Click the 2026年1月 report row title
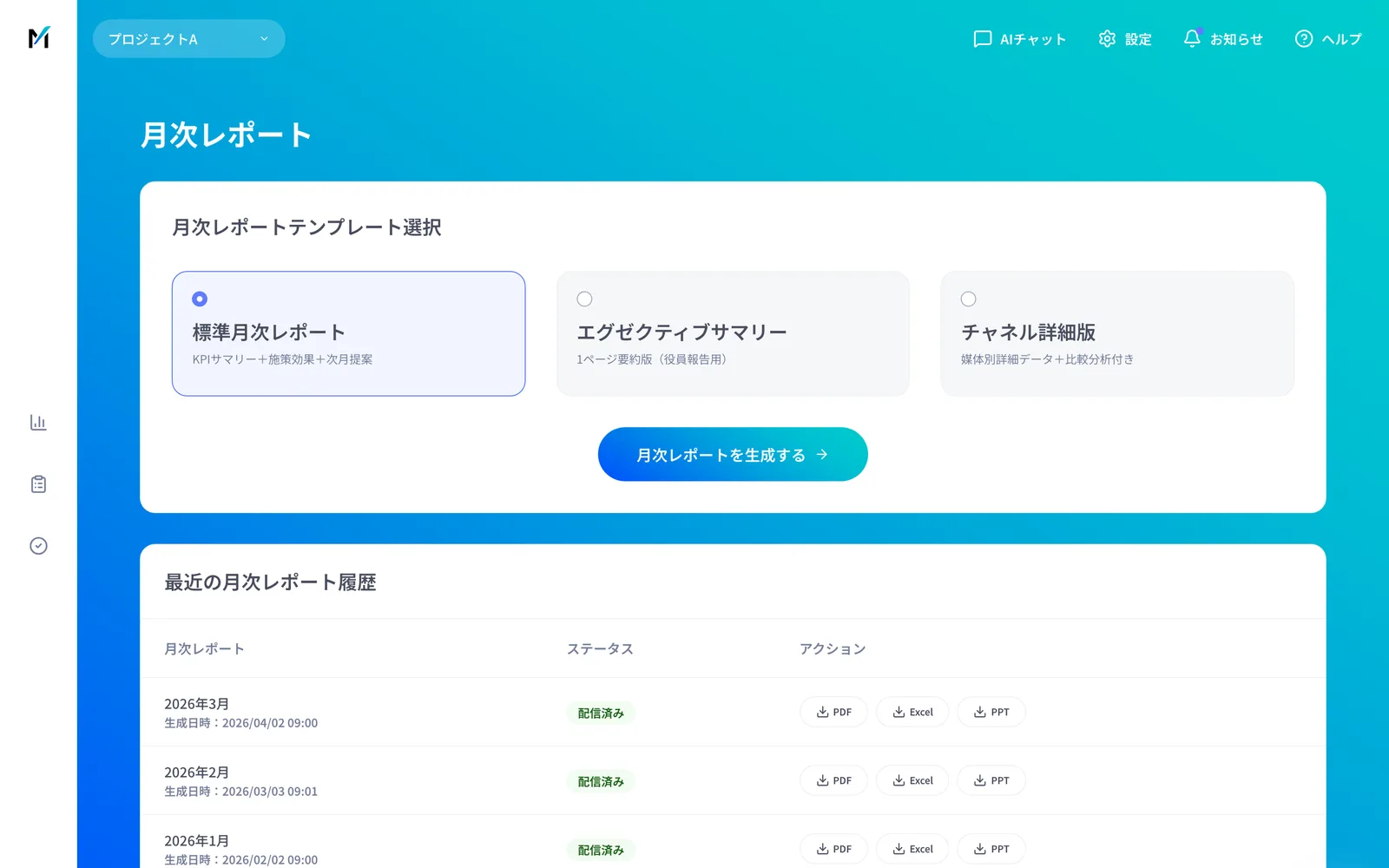Image resolution: width=1389 pixels, height=868 pixels. coord(197,841)
